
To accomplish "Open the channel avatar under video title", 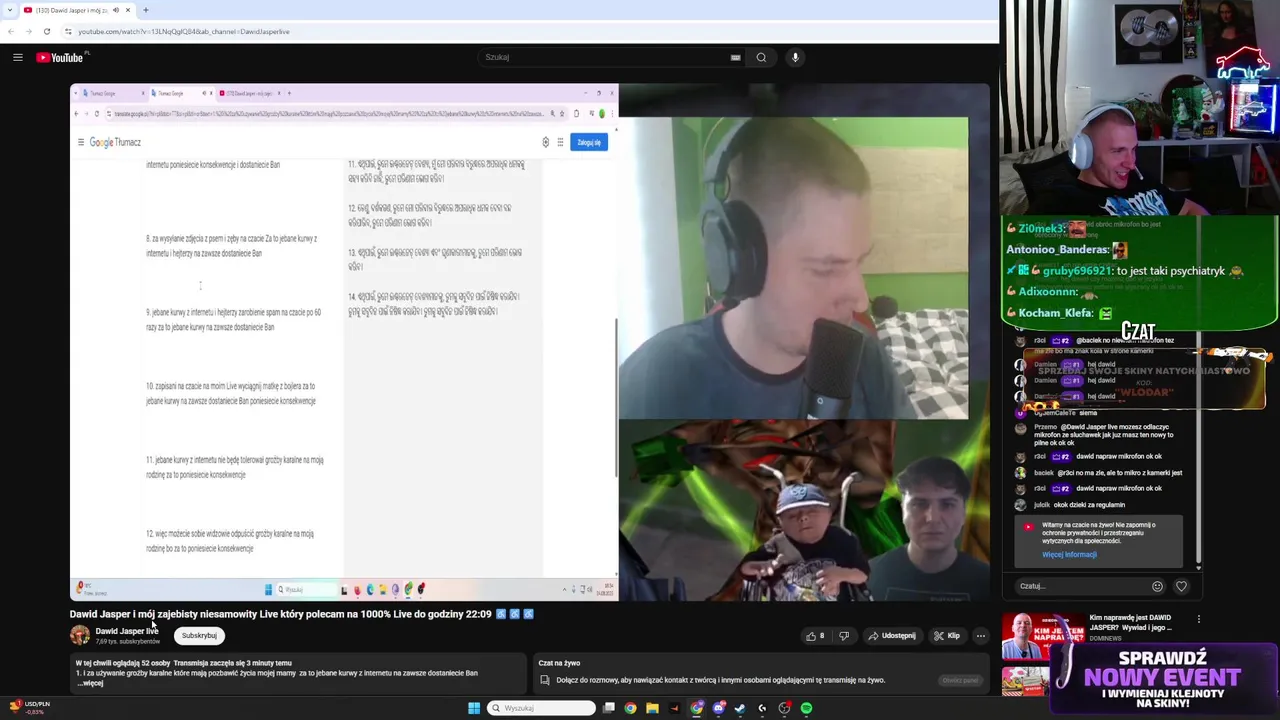I will 79,635.
